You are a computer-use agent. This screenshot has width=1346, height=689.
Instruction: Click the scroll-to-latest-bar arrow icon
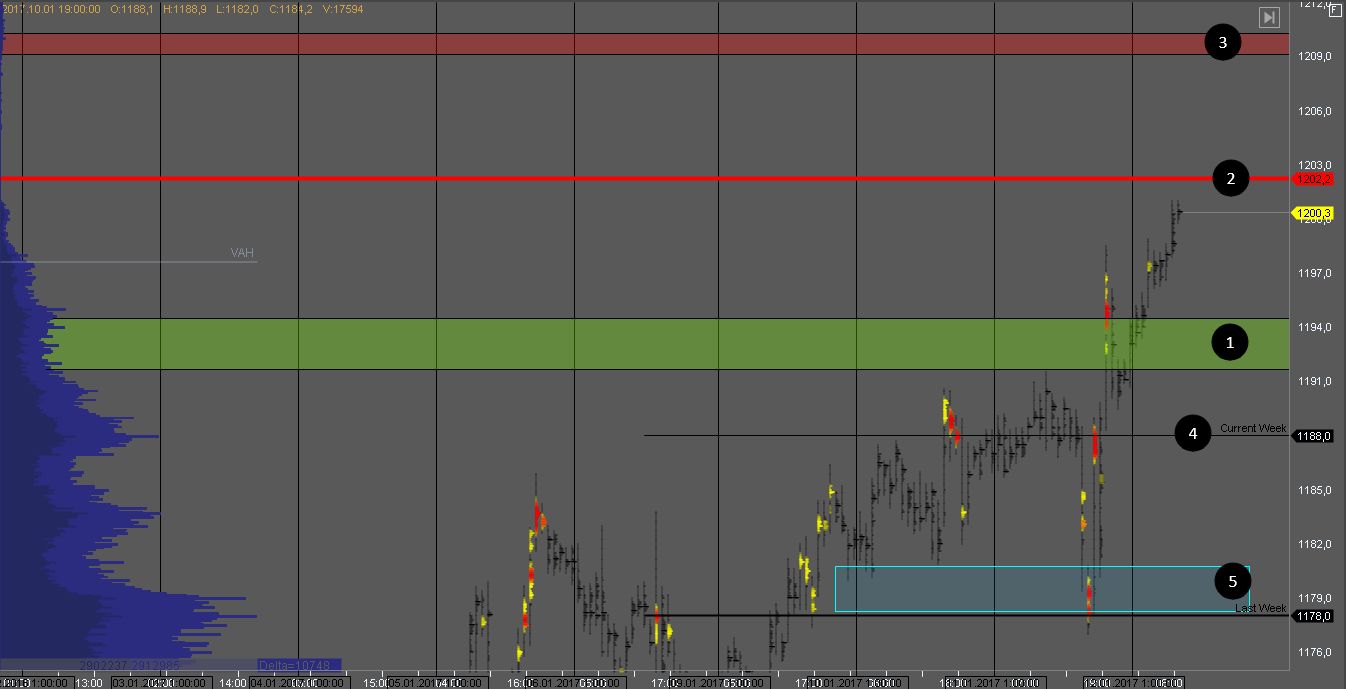click(x=1268, y=17)
